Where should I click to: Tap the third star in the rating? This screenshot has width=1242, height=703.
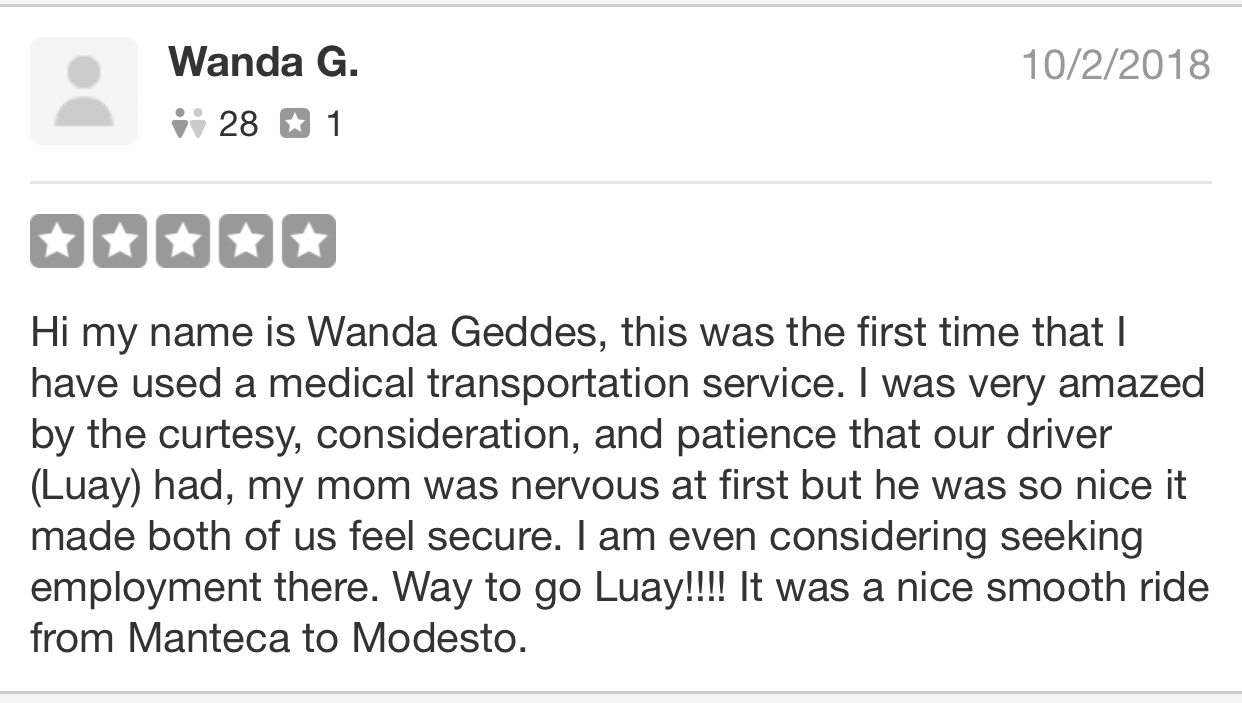pyautogui.click(x=183, y=241)
